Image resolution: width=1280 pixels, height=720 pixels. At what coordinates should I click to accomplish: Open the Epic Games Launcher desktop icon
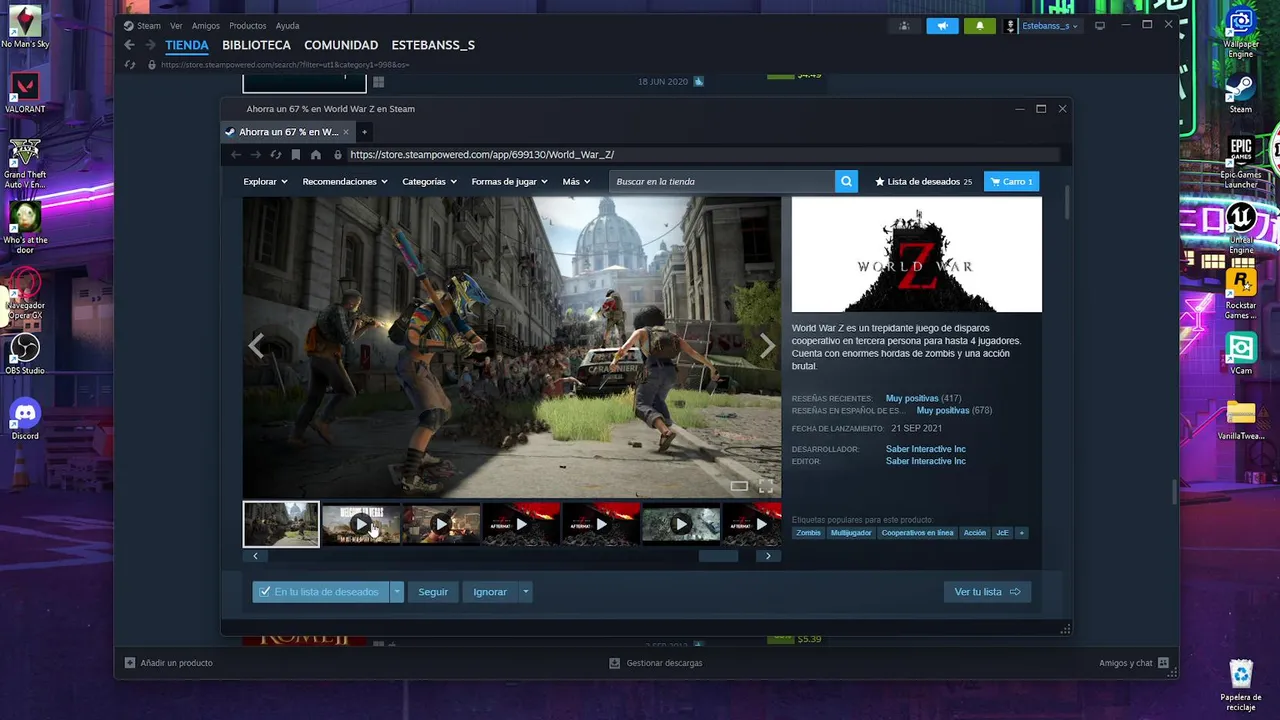[x=1241, y=162]
